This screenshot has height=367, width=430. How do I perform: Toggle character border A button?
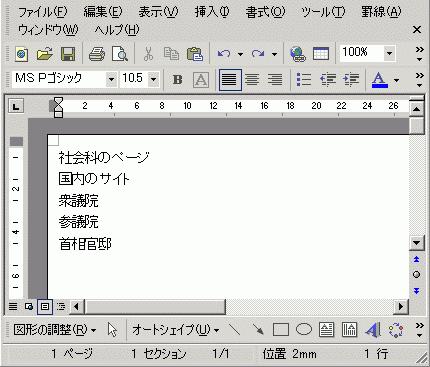[x=201, y=80]
